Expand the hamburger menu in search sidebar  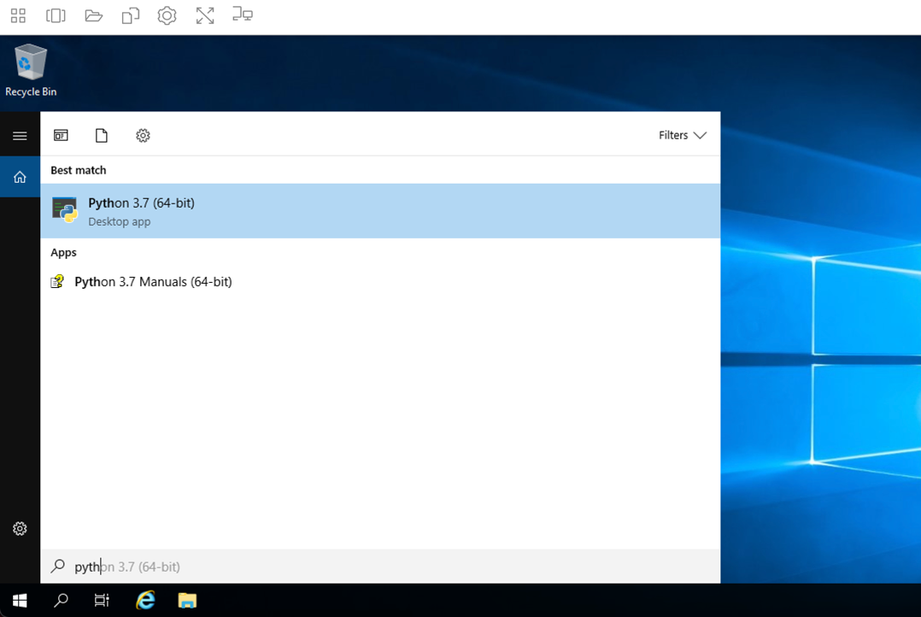pyautogui.click(x=20, y=135)
